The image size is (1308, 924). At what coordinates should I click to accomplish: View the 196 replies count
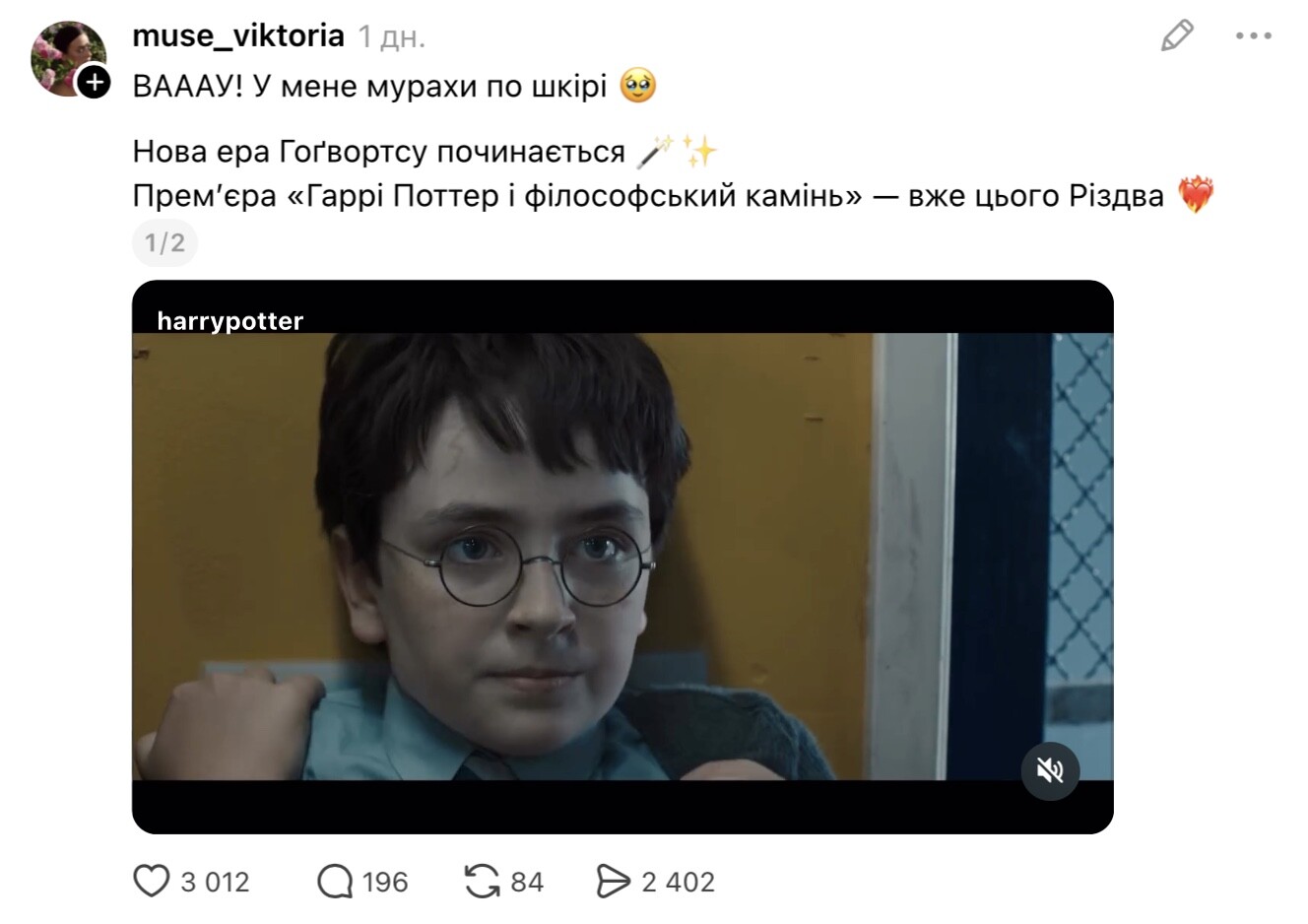click(385, 882)
